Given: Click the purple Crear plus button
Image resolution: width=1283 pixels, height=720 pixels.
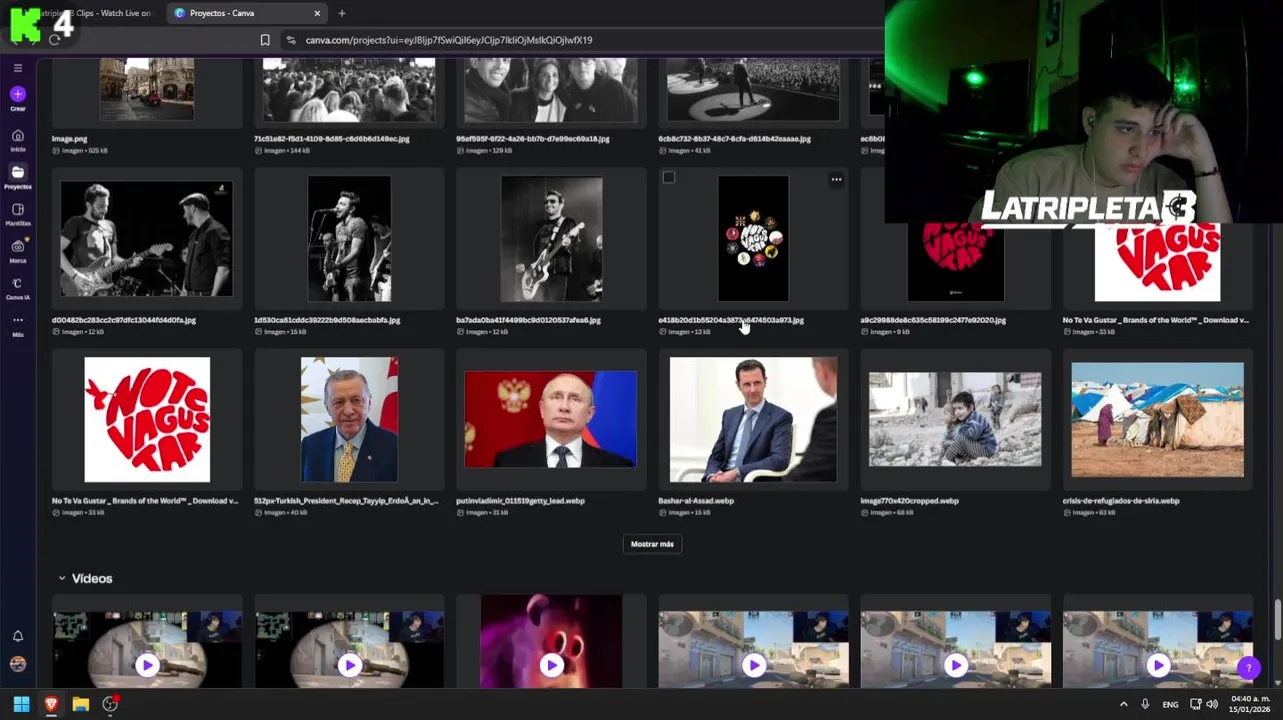Looking at the screenshot, I should click(x=18, y=94).
